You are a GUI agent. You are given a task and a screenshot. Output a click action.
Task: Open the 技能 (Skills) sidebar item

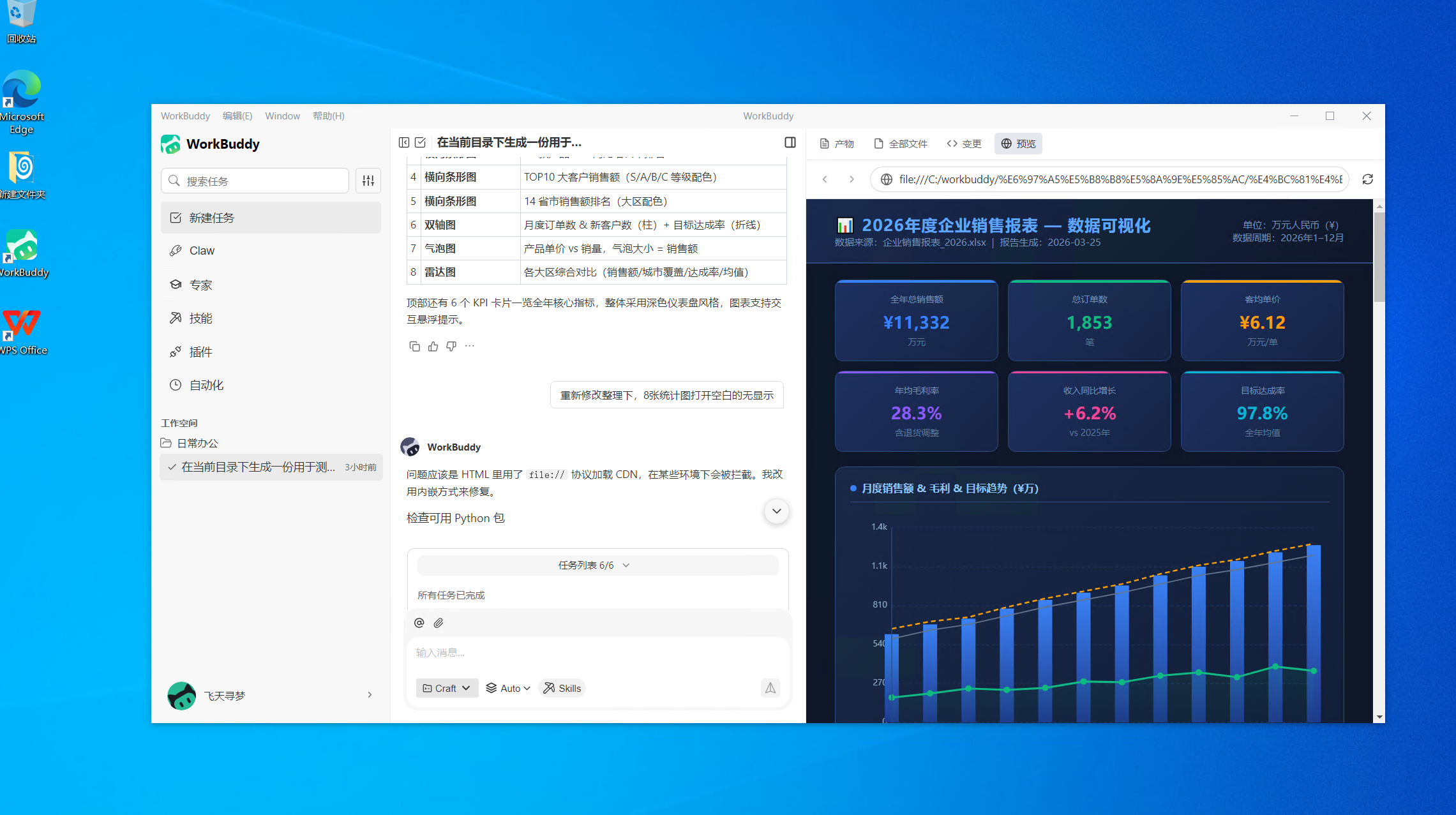tap(199, 318)
